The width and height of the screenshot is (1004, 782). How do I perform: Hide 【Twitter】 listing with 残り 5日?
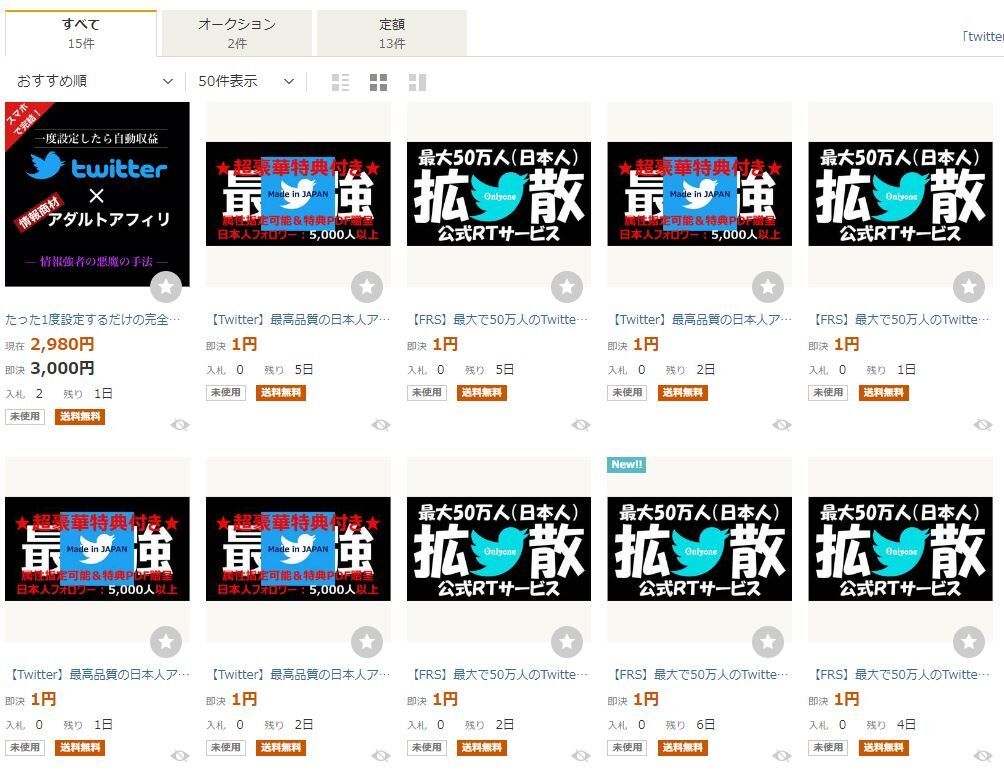point(381,425)
